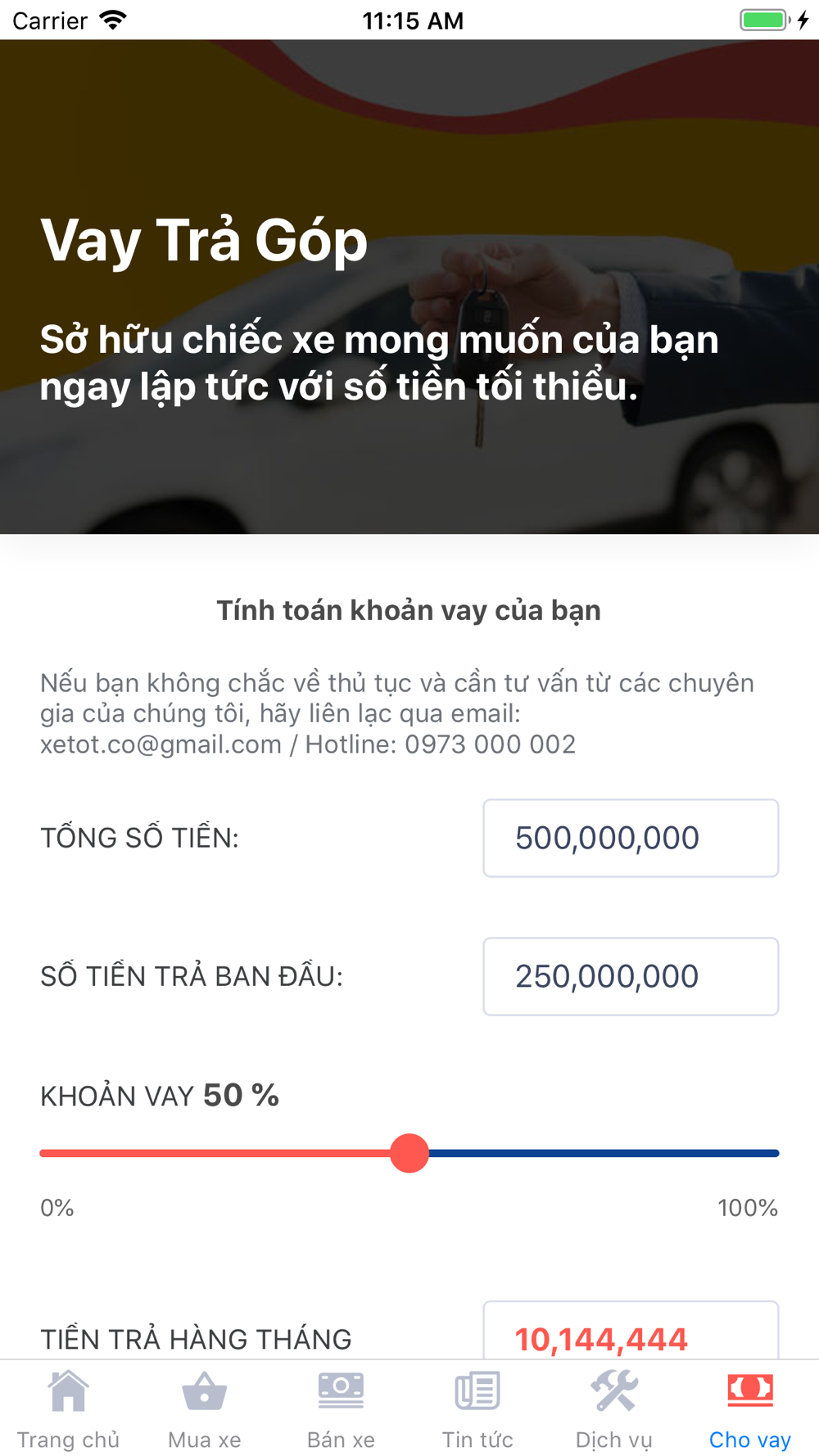Screen dimensions: 819x1456
Task: Tap the Vay Trả Góp banner title
Action: [204, 241]
